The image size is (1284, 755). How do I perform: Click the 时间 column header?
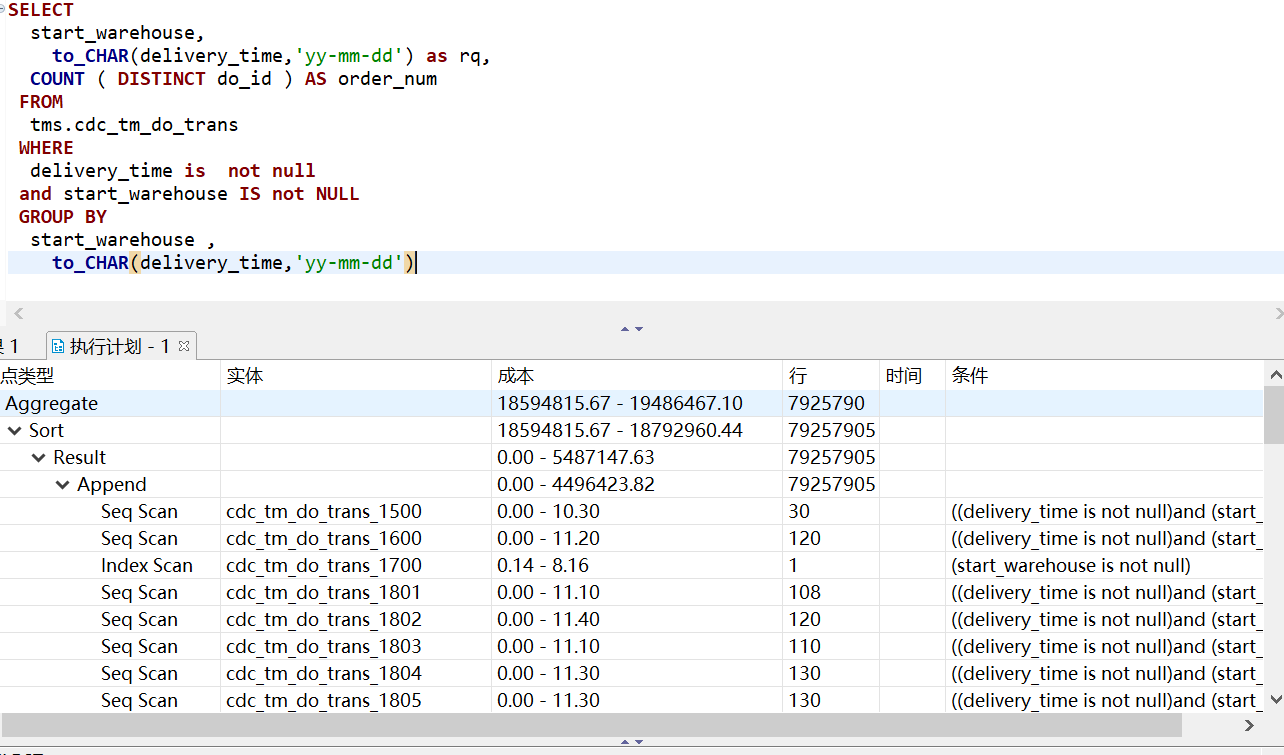903,376
